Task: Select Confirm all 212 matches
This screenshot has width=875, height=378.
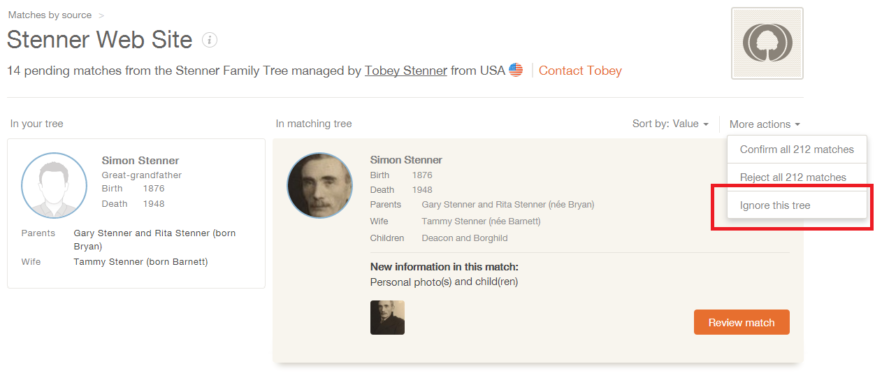Action: point(797,150)
